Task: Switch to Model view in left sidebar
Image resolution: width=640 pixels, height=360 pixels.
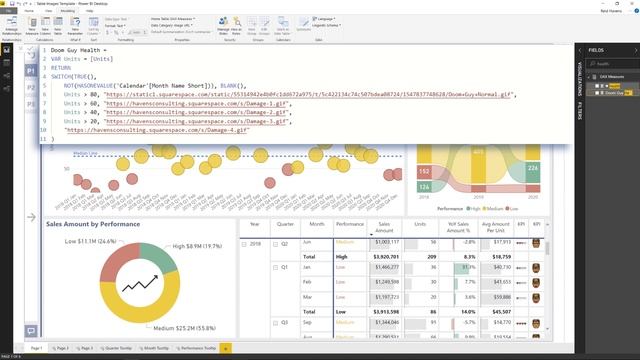Action: (x=7, y=76)
